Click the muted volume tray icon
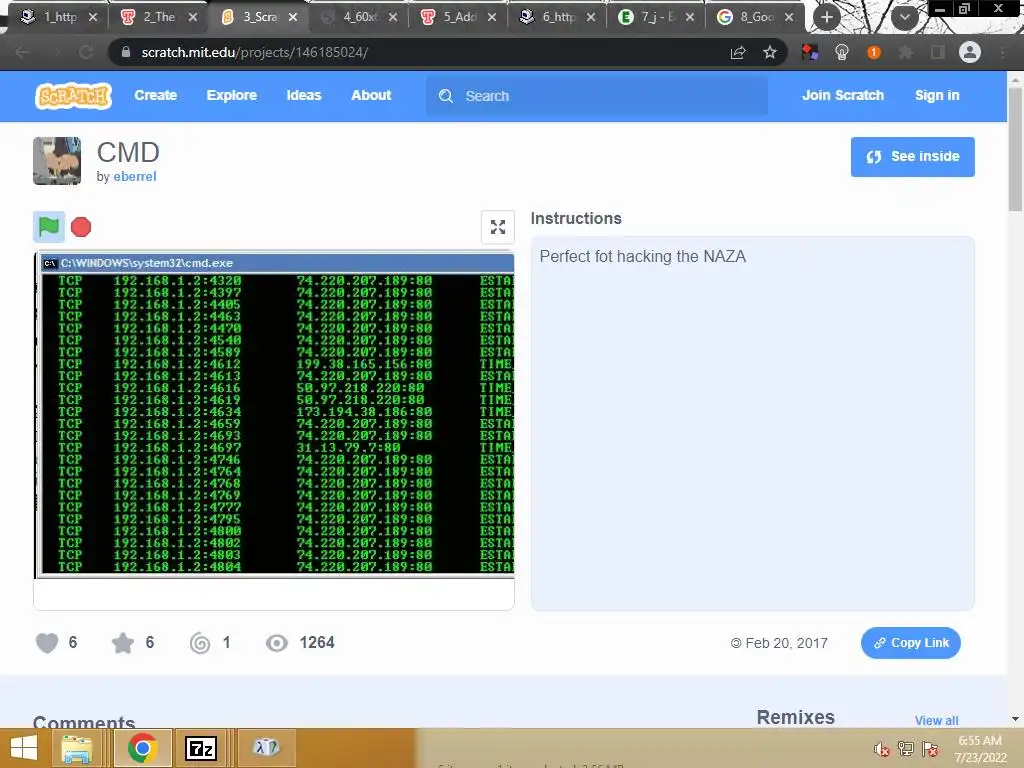The height and width of the screenshot is (768, 1024). click(x=882, y=749)
